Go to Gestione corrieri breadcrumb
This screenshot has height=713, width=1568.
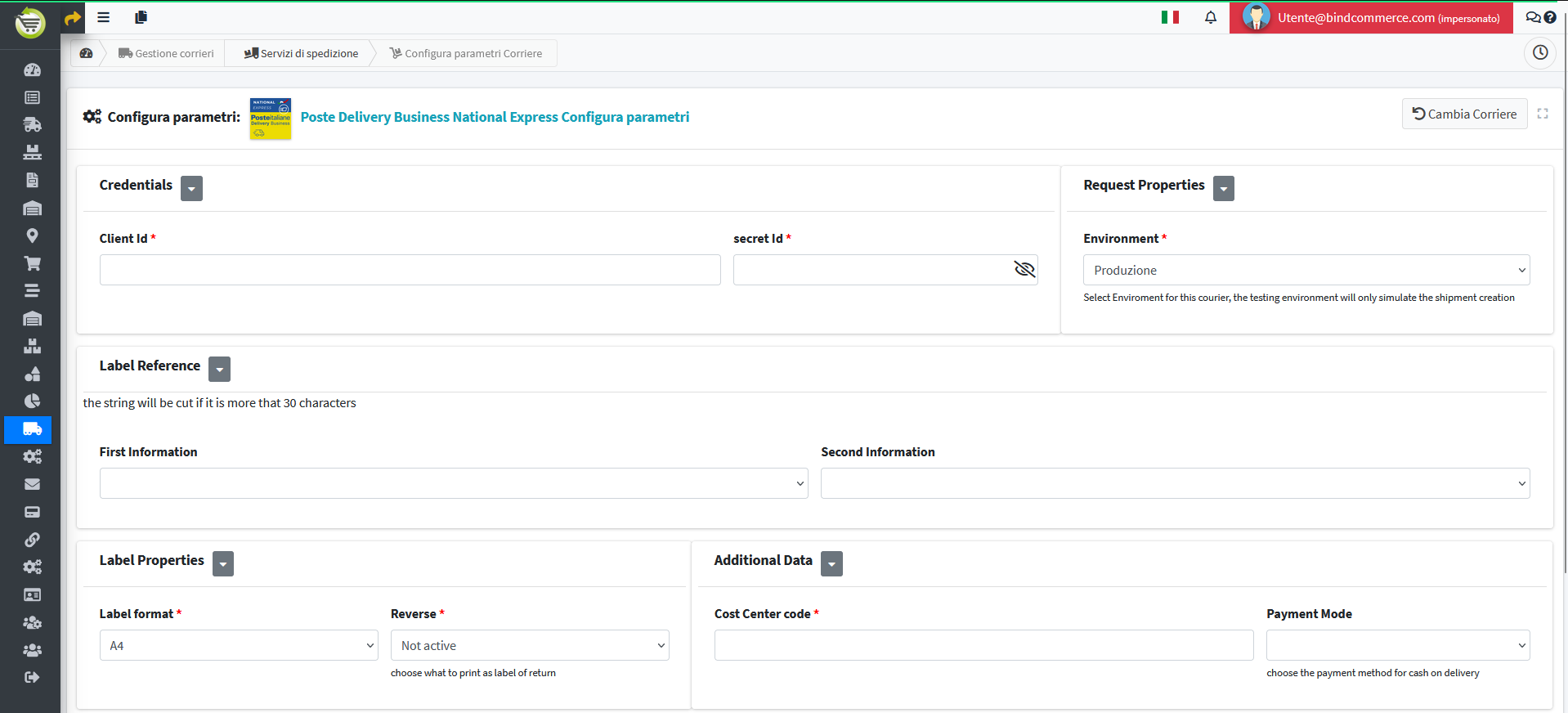[166, 53]
